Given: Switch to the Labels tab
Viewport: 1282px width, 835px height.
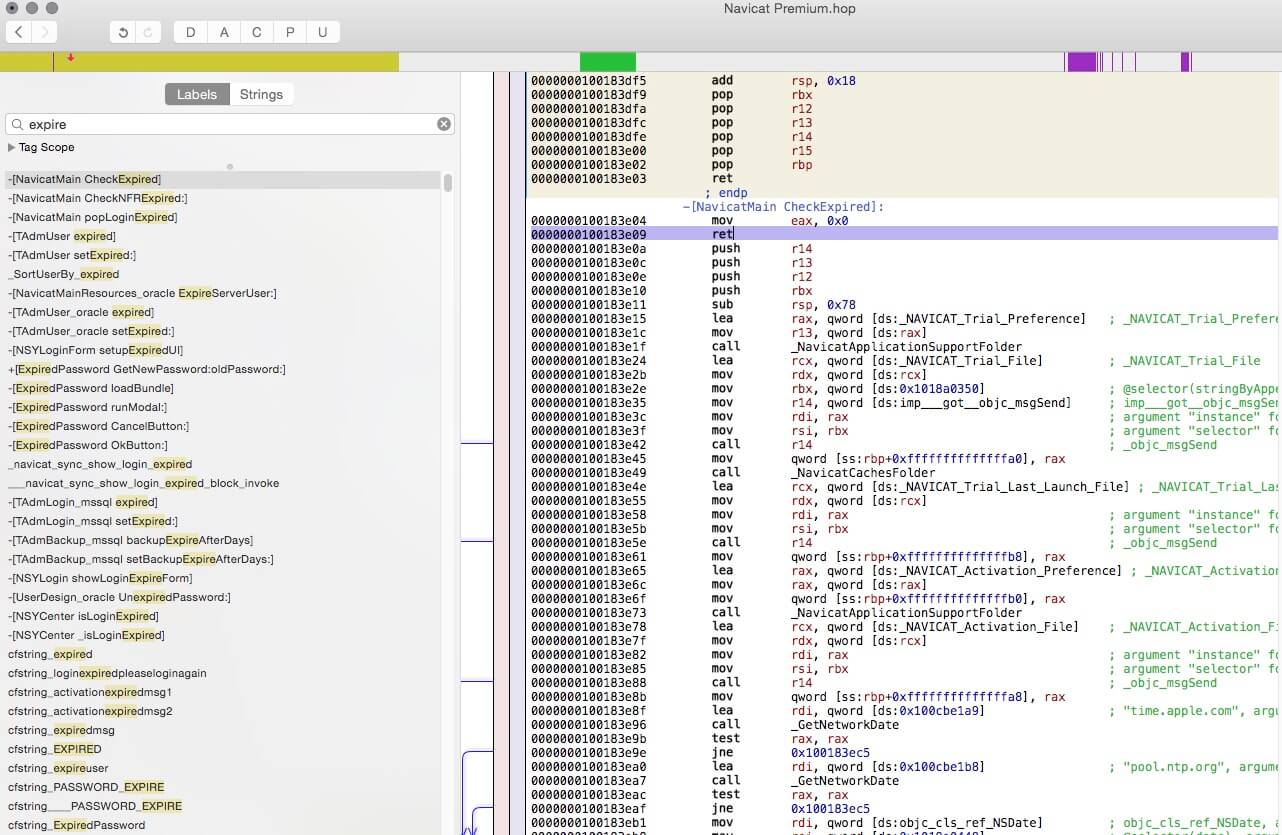Looking at the screenshot, I should click(x=197, y=94).
